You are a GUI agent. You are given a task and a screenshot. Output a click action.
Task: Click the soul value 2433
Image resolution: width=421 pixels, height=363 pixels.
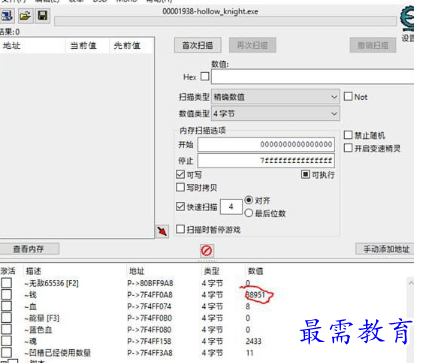pyautogui.click(x=253, y=341)
